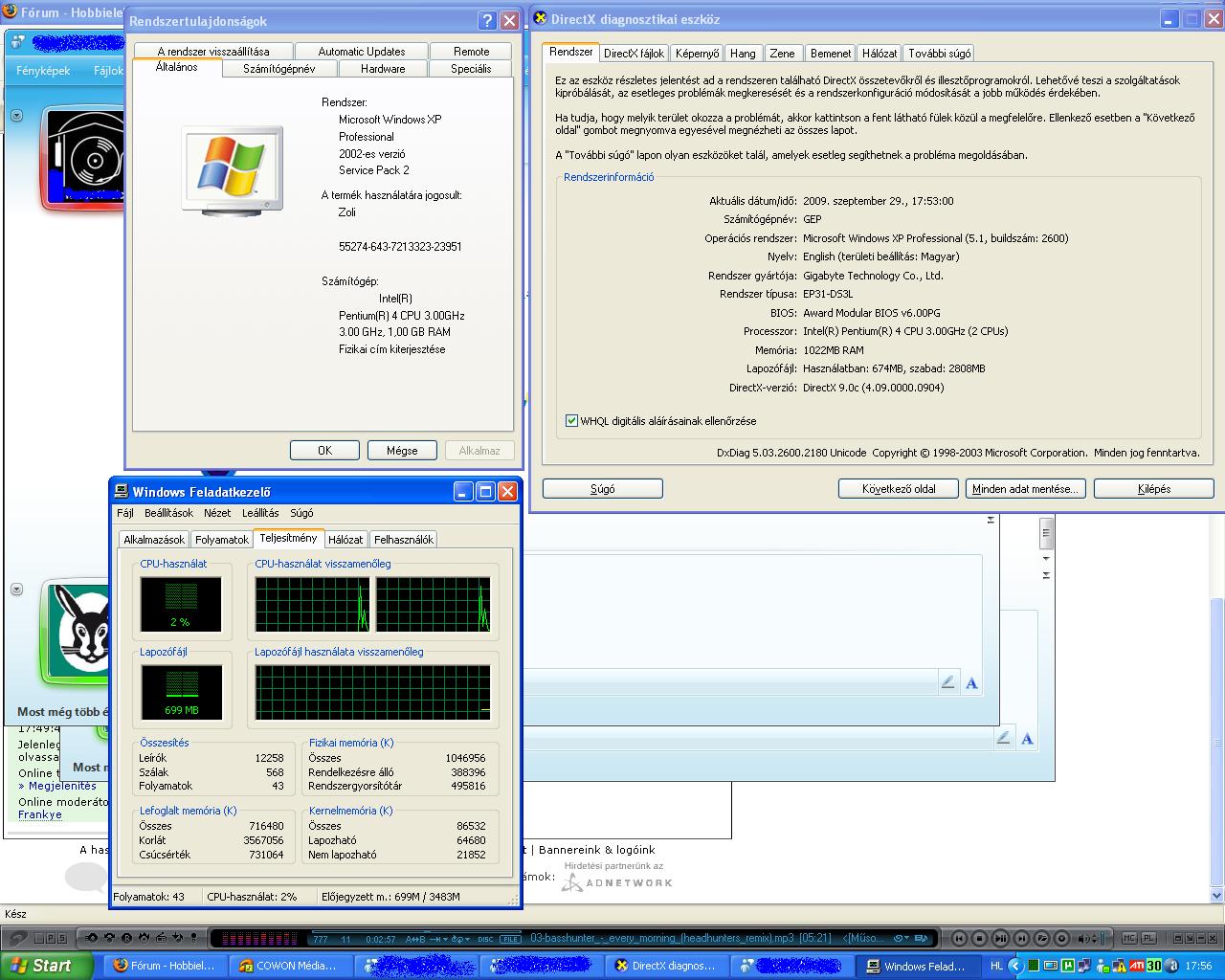This screenshot has width=1225, height=980.
Task: Click the Task Manager title bar icon
Action: click(122, 492)
